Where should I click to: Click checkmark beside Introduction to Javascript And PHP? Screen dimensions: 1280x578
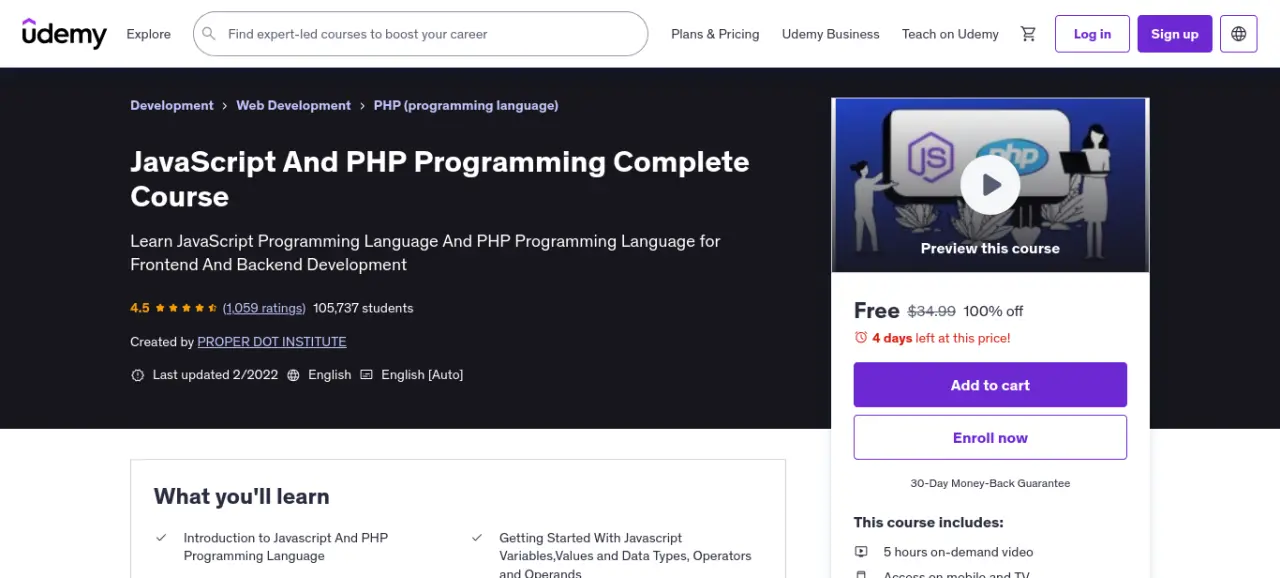coord(161,538)
